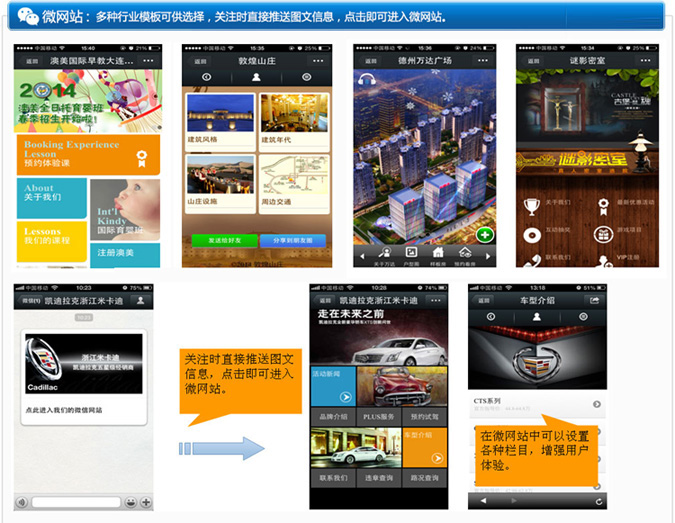
Task: Click the 点此进入我们的微信网站 link text
Action: click(x=64, y=410)
